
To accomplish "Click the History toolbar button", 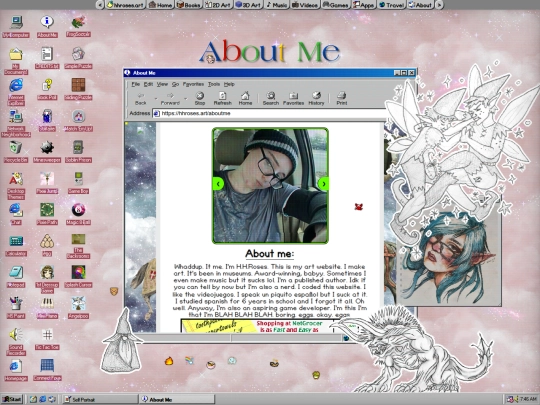I will pos(316,98).
